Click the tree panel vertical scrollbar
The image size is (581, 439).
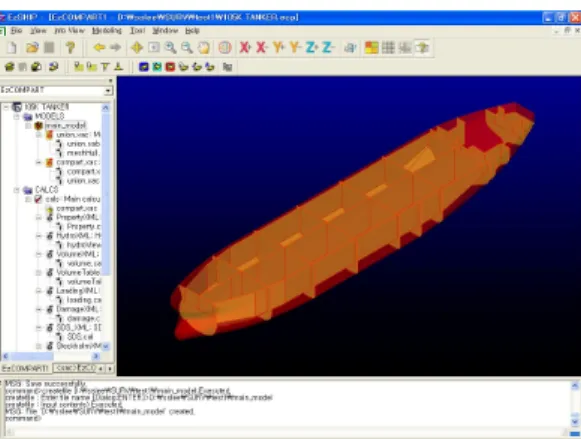pyautogui.click(x=106, y=226)
